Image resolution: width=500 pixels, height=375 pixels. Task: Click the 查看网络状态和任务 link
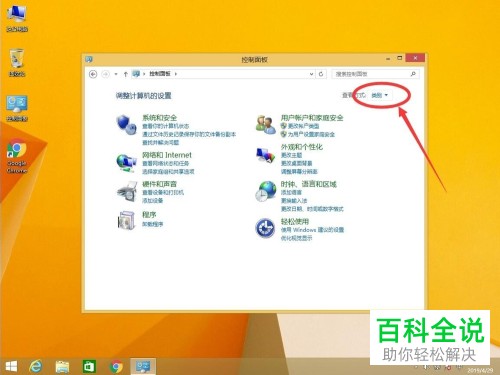tap(166, 164)
